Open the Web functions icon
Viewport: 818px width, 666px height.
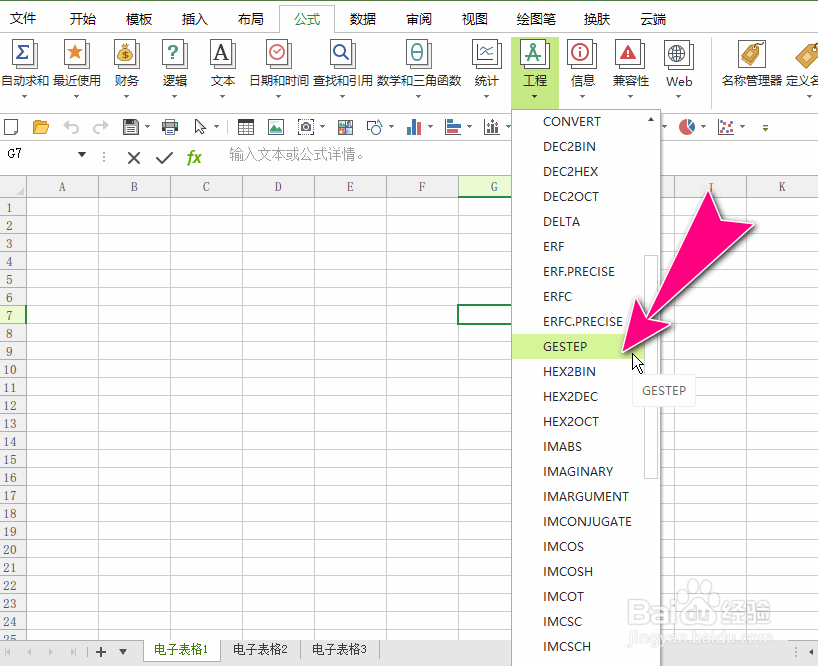(x=678, y=54)
